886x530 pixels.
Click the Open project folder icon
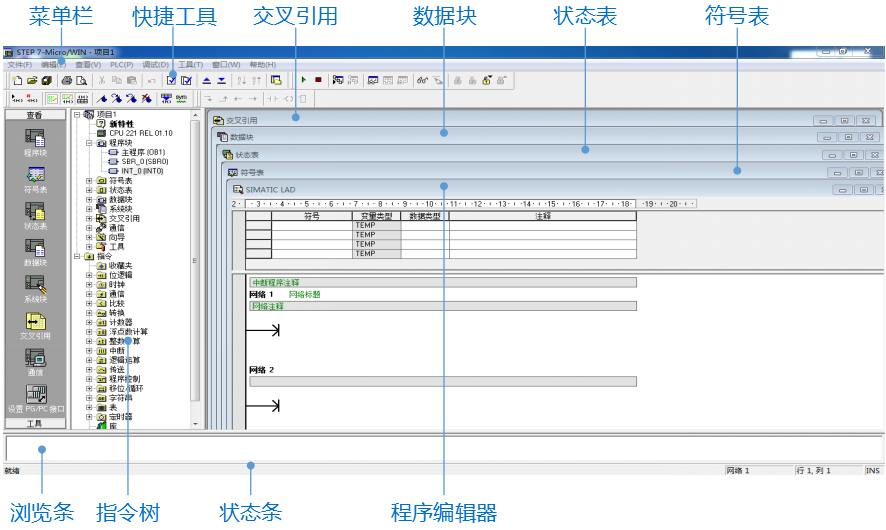tap(32, 80)
